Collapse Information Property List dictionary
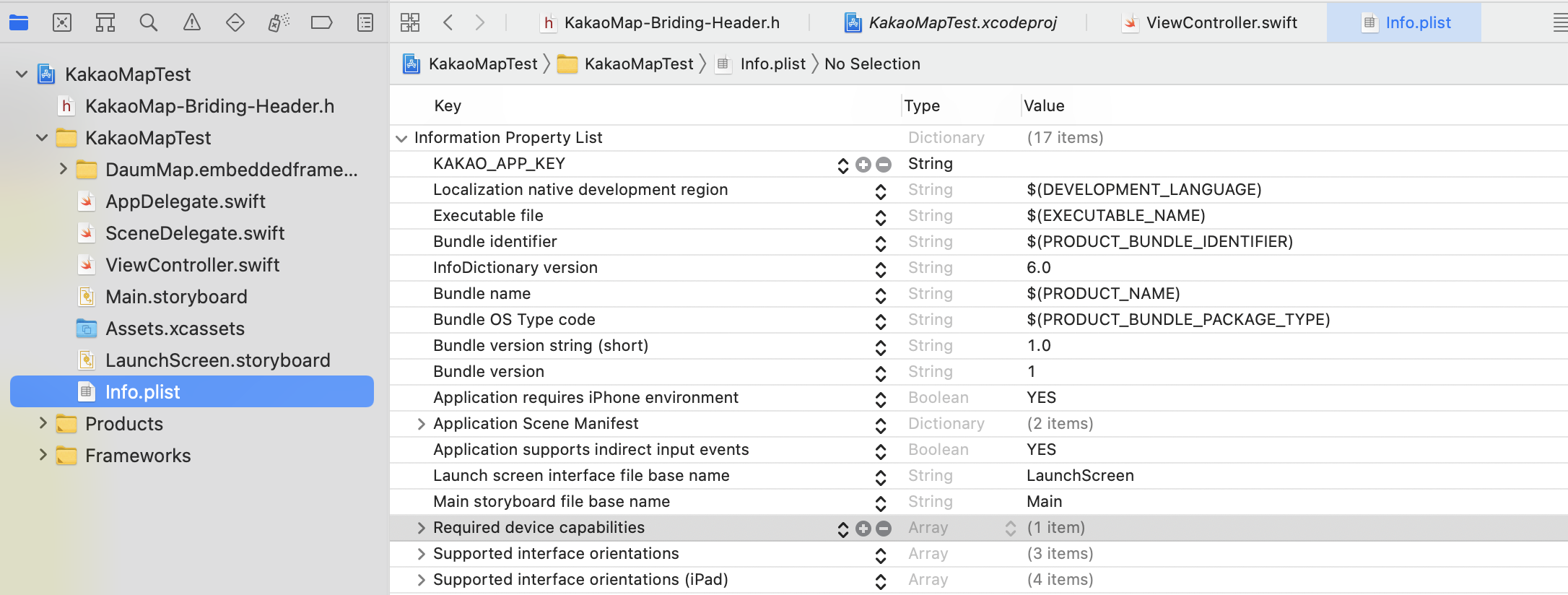The width and height of the screenshot is (1568, 595). 401,138
